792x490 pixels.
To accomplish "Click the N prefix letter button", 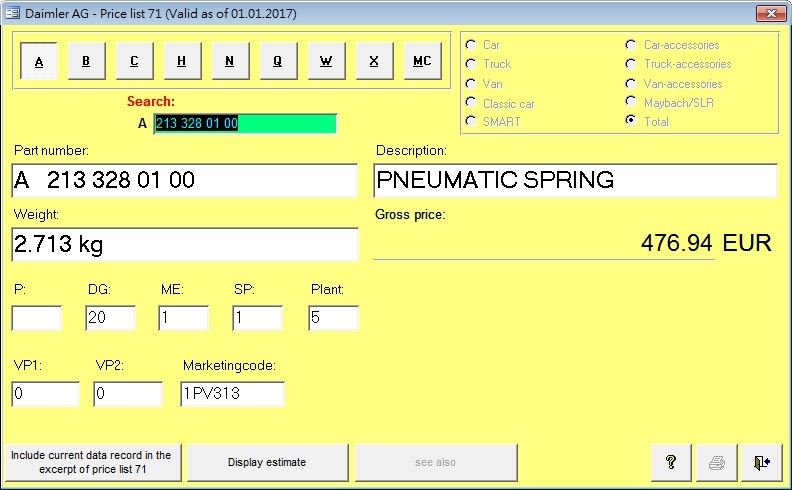I will pyautogui.click(x=230, y=61).
